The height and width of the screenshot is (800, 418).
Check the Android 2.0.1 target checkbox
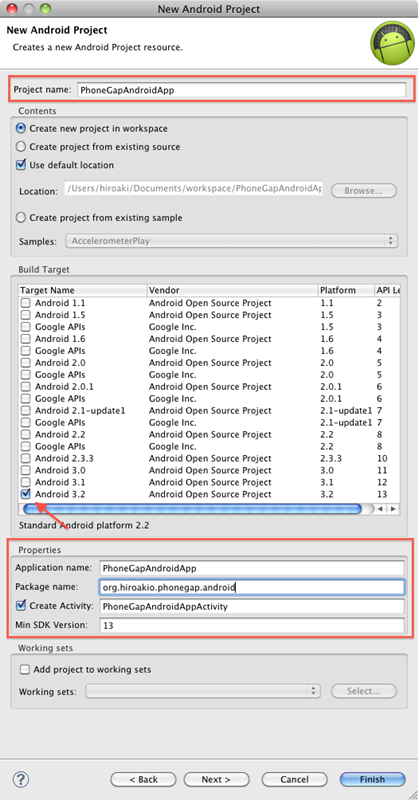tap(25, 387)
